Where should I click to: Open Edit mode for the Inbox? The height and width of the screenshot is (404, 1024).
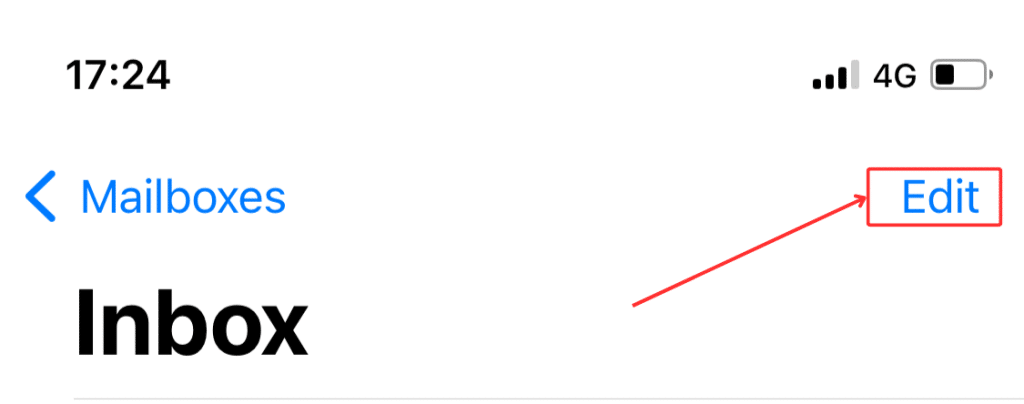(940, 196)
